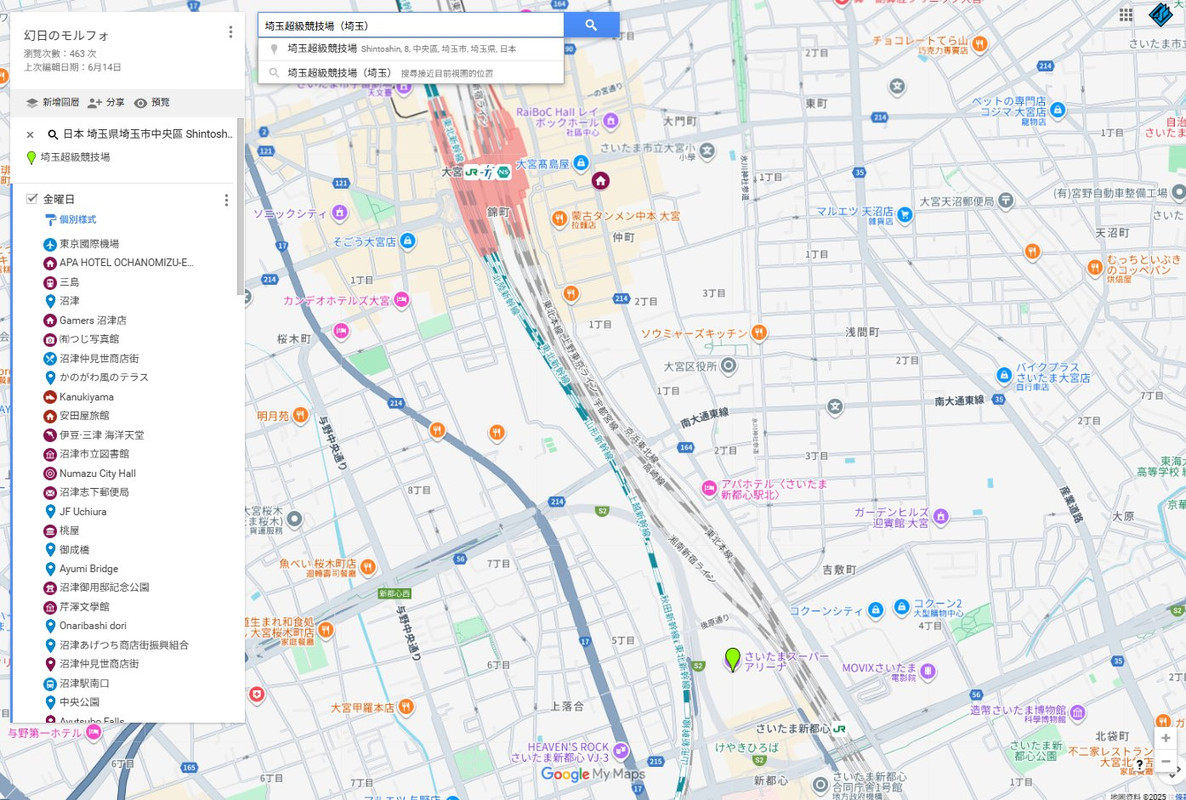Screen dimensions: 1186x800
Task: Click the 沼津志下郵便局 mail icon
Action: 50,492
